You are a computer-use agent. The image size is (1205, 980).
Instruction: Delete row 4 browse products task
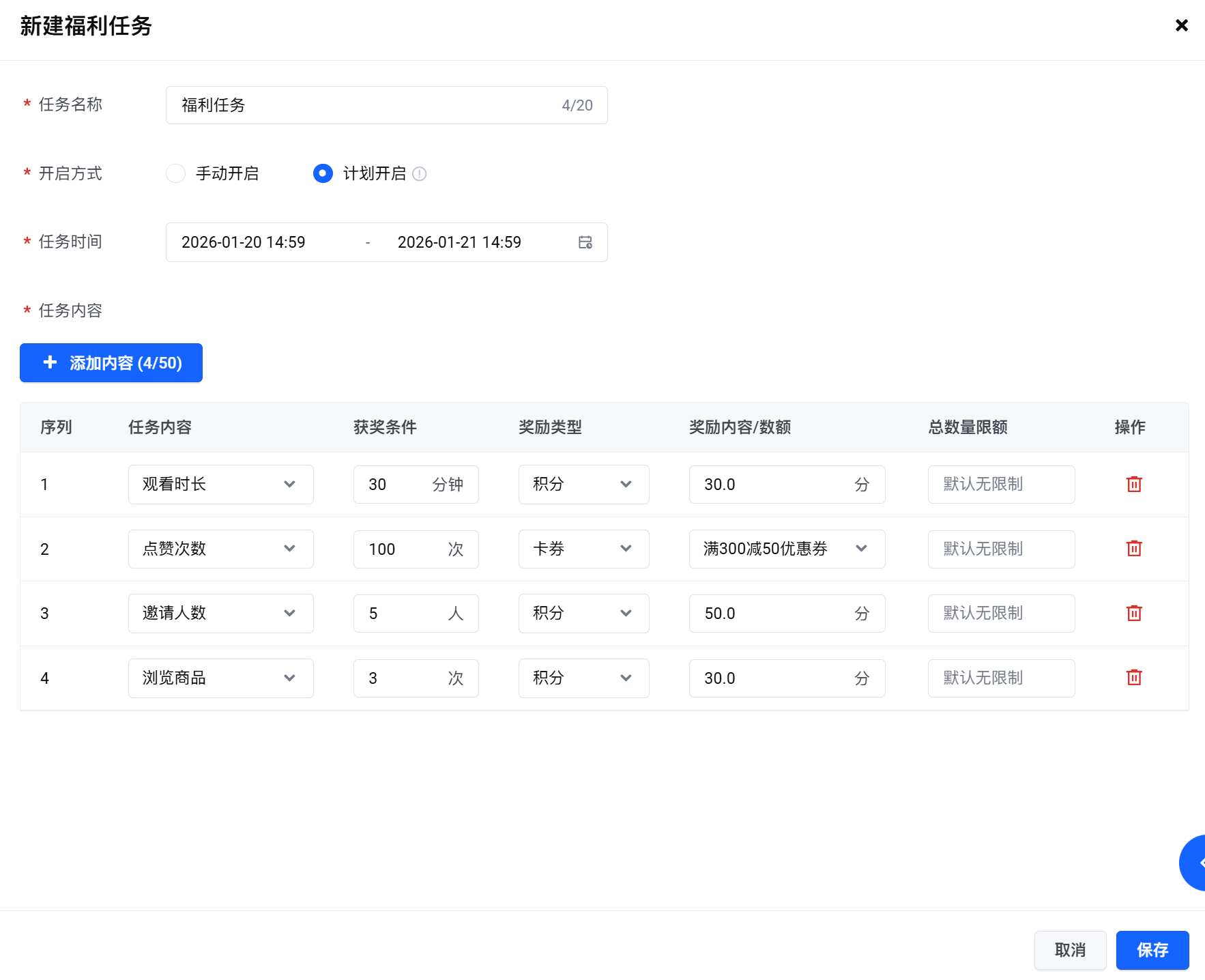click(1133, 678)
